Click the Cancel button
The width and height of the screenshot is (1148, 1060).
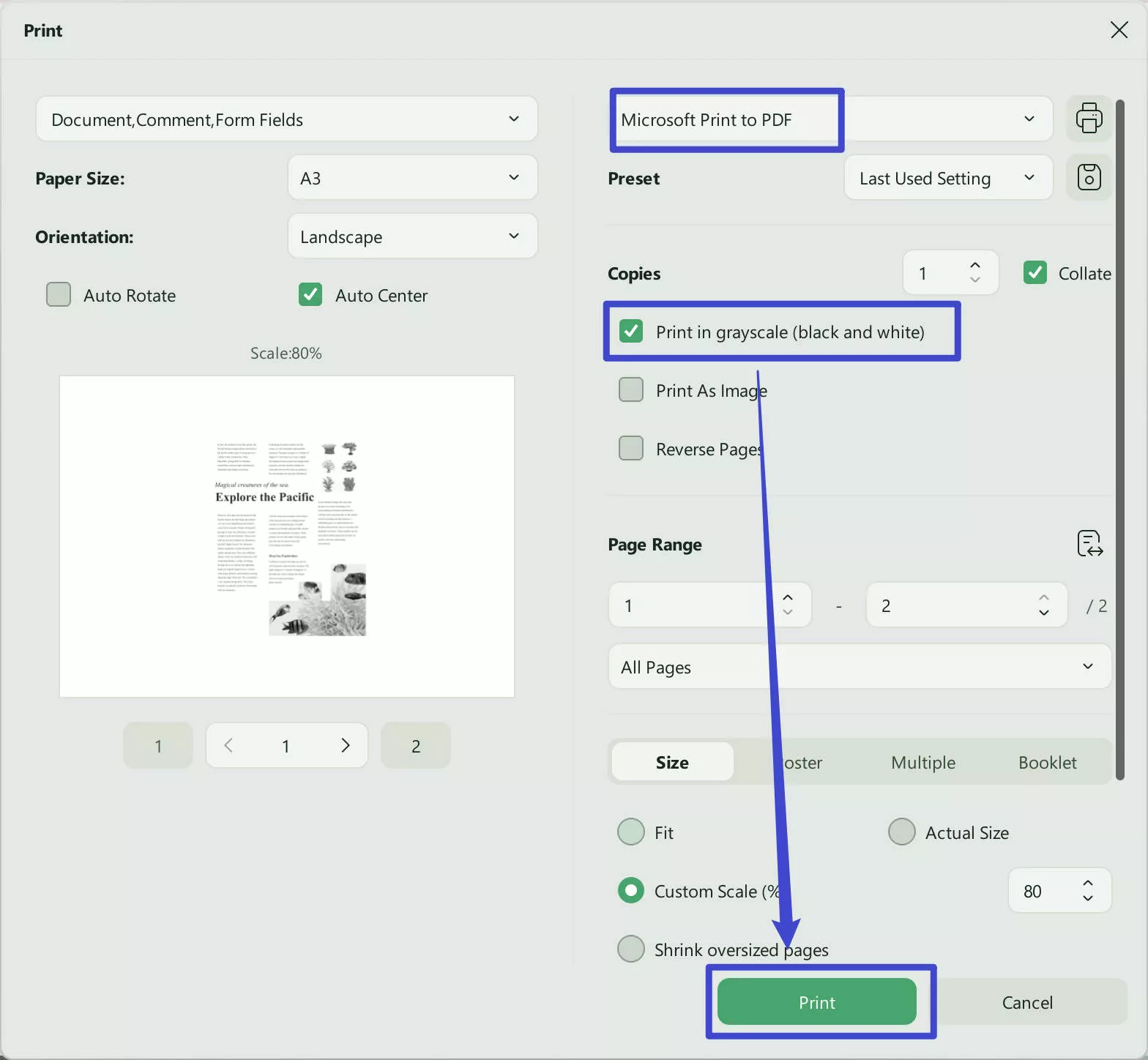click(x=1026, y=1002)
